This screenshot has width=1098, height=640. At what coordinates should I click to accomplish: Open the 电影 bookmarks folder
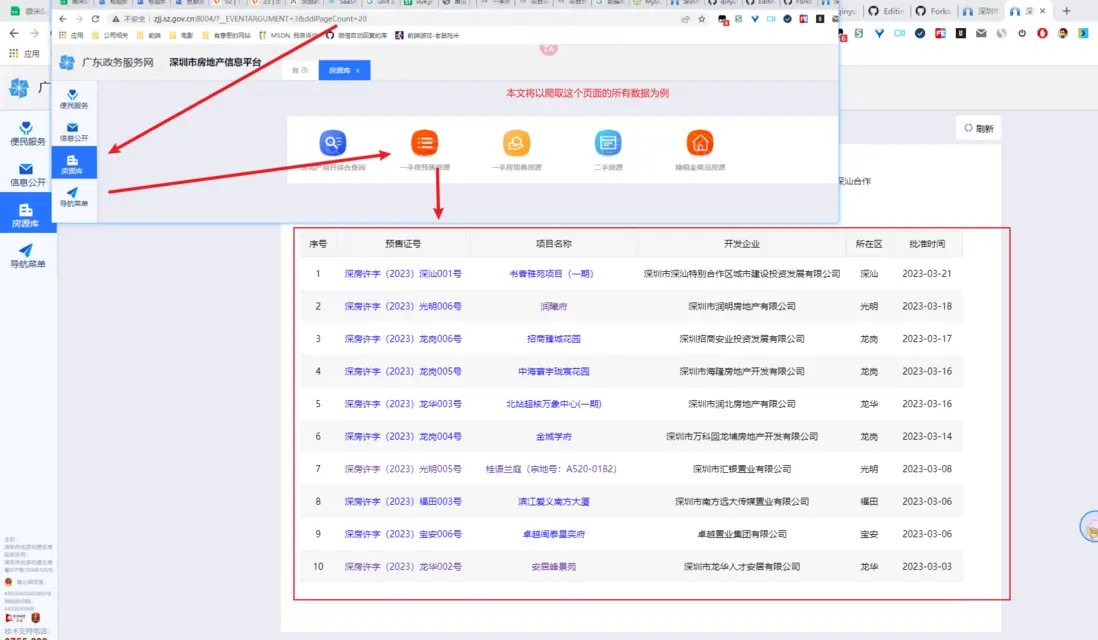pyautogui.click(x=181, y=35)
